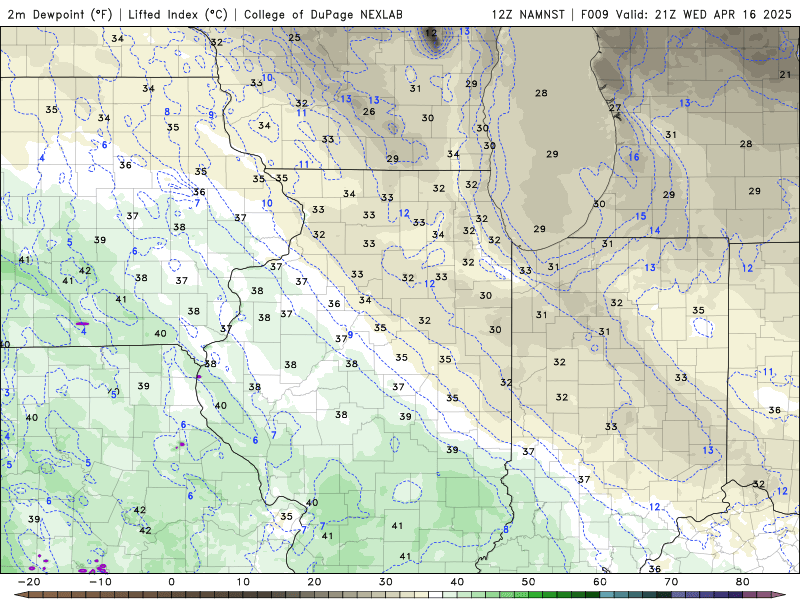Click the "F009" forecast hour text

pos(595,14)
